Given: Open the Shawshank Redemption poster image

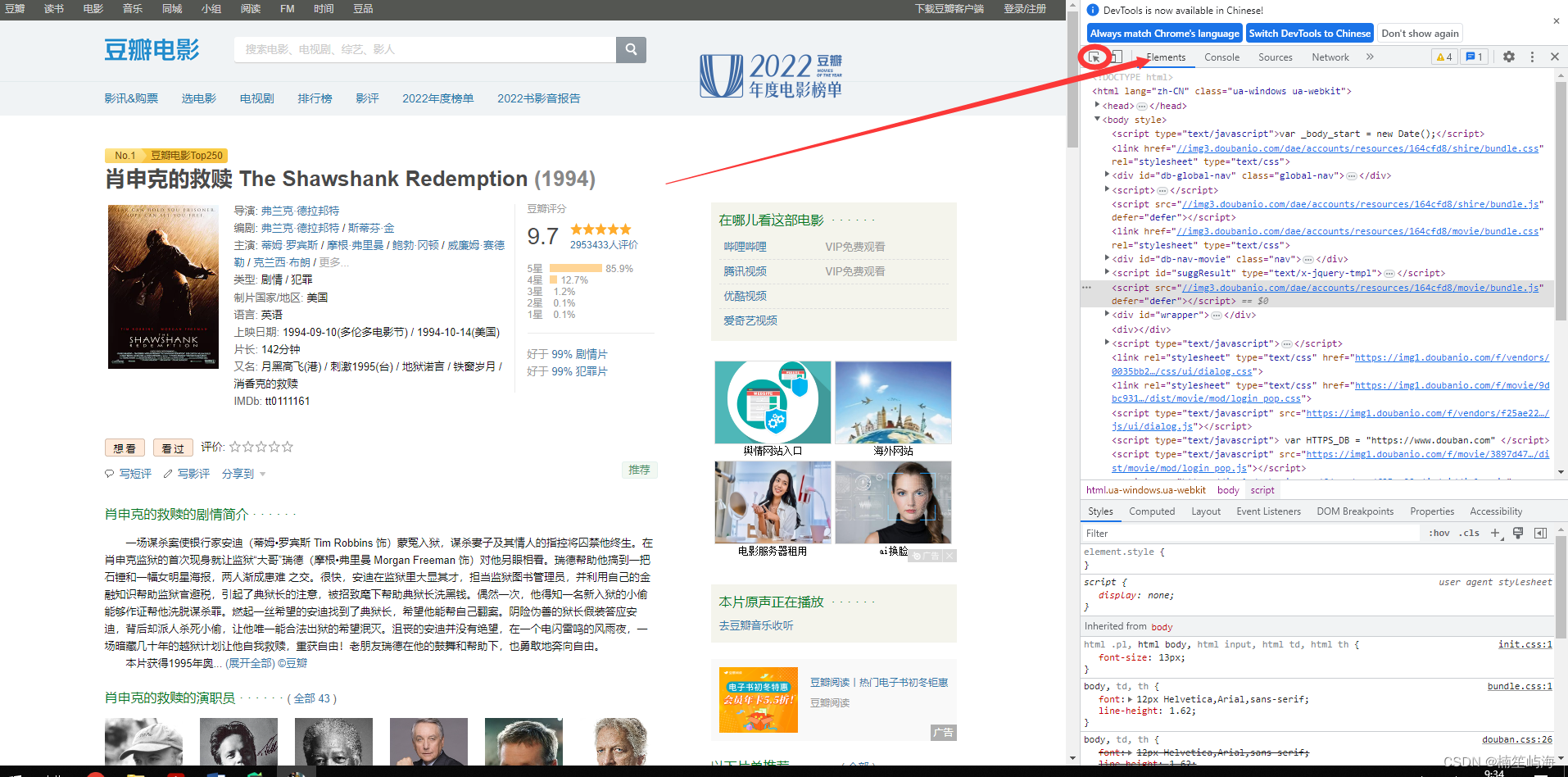Looking at the screenshot, I should (x=163, y=286).
